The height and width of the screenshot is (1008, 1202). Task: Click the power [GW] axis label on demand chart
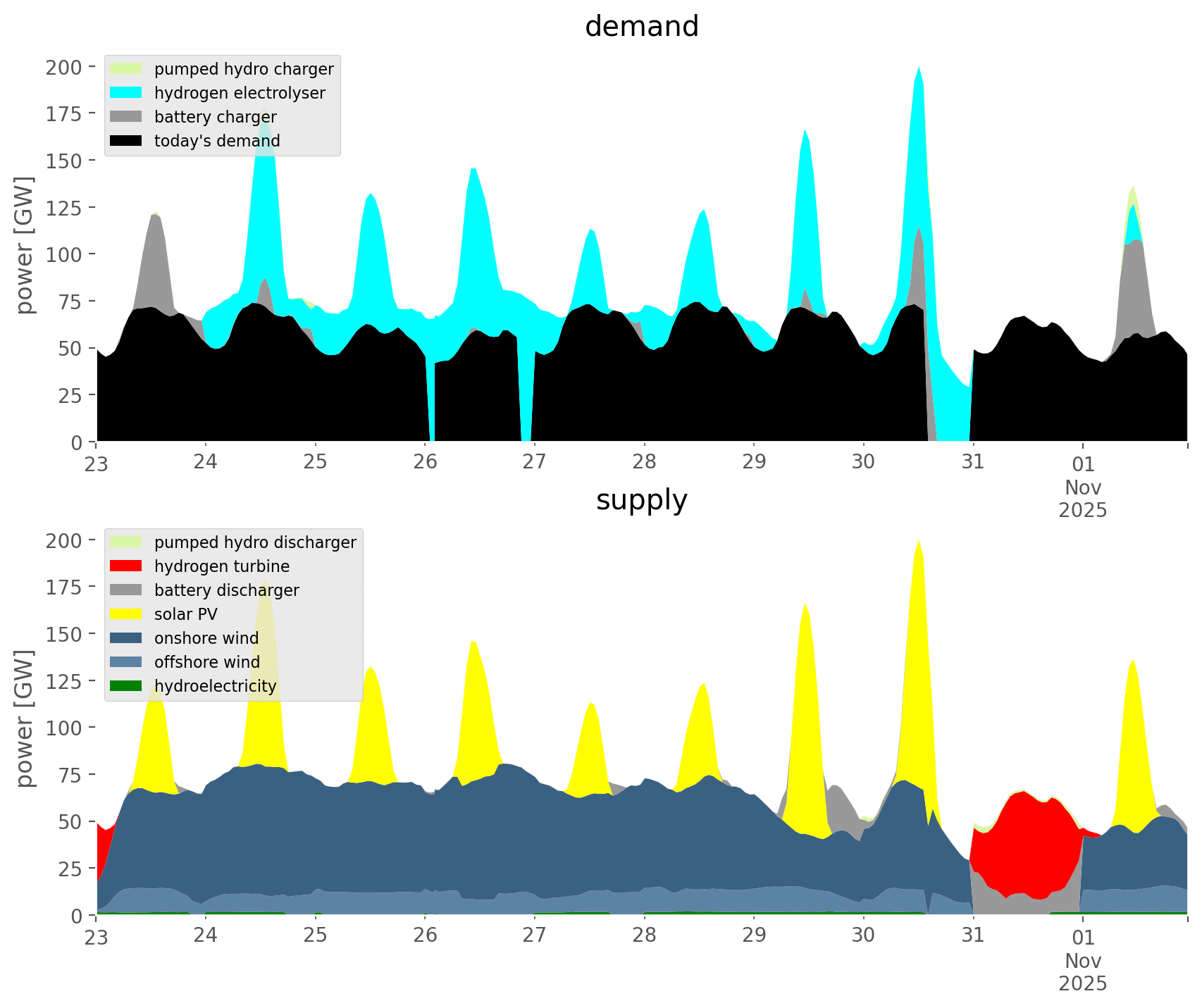point(24,245)
